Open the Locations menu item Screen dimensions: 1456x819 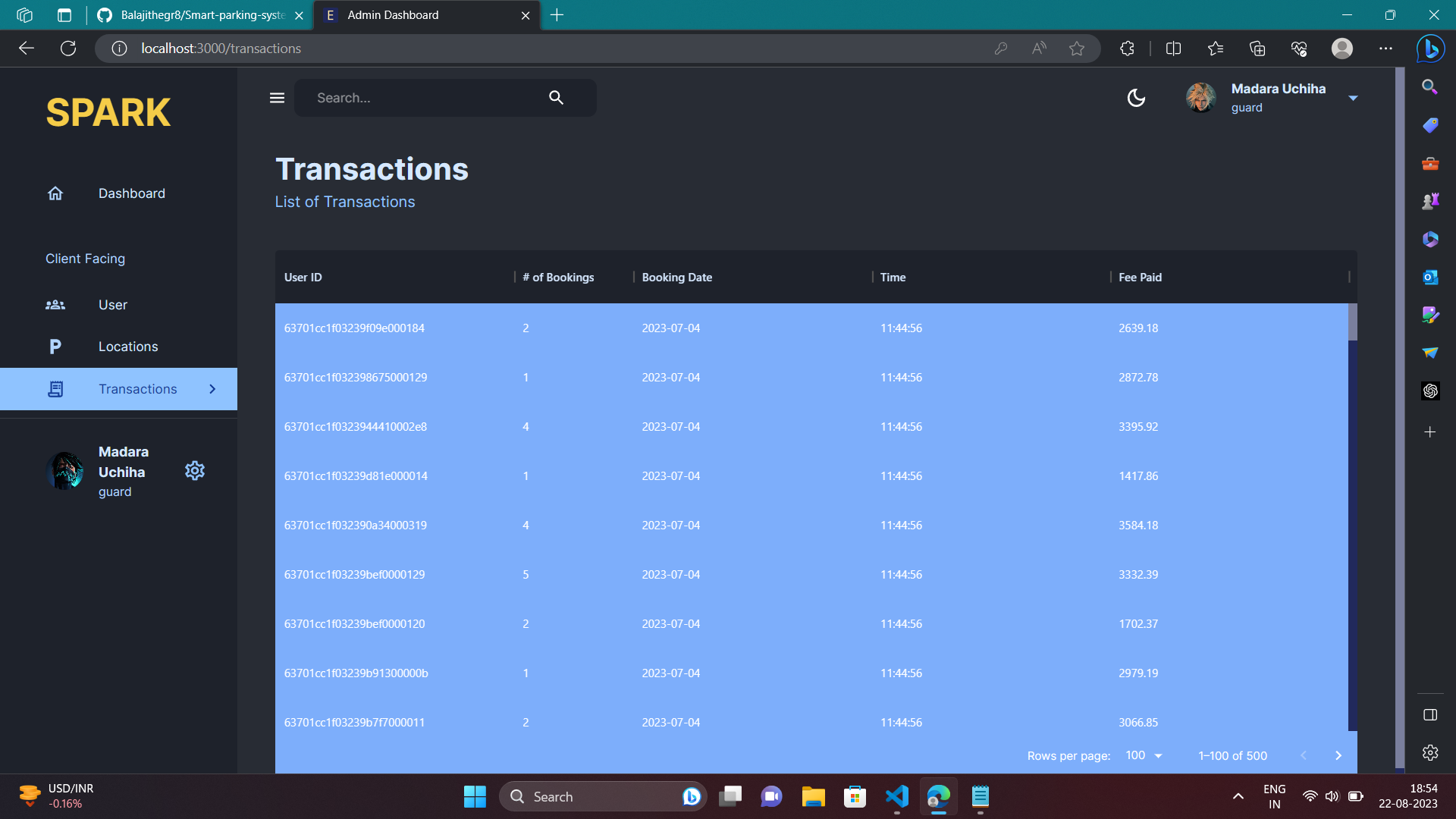[128, 347]
